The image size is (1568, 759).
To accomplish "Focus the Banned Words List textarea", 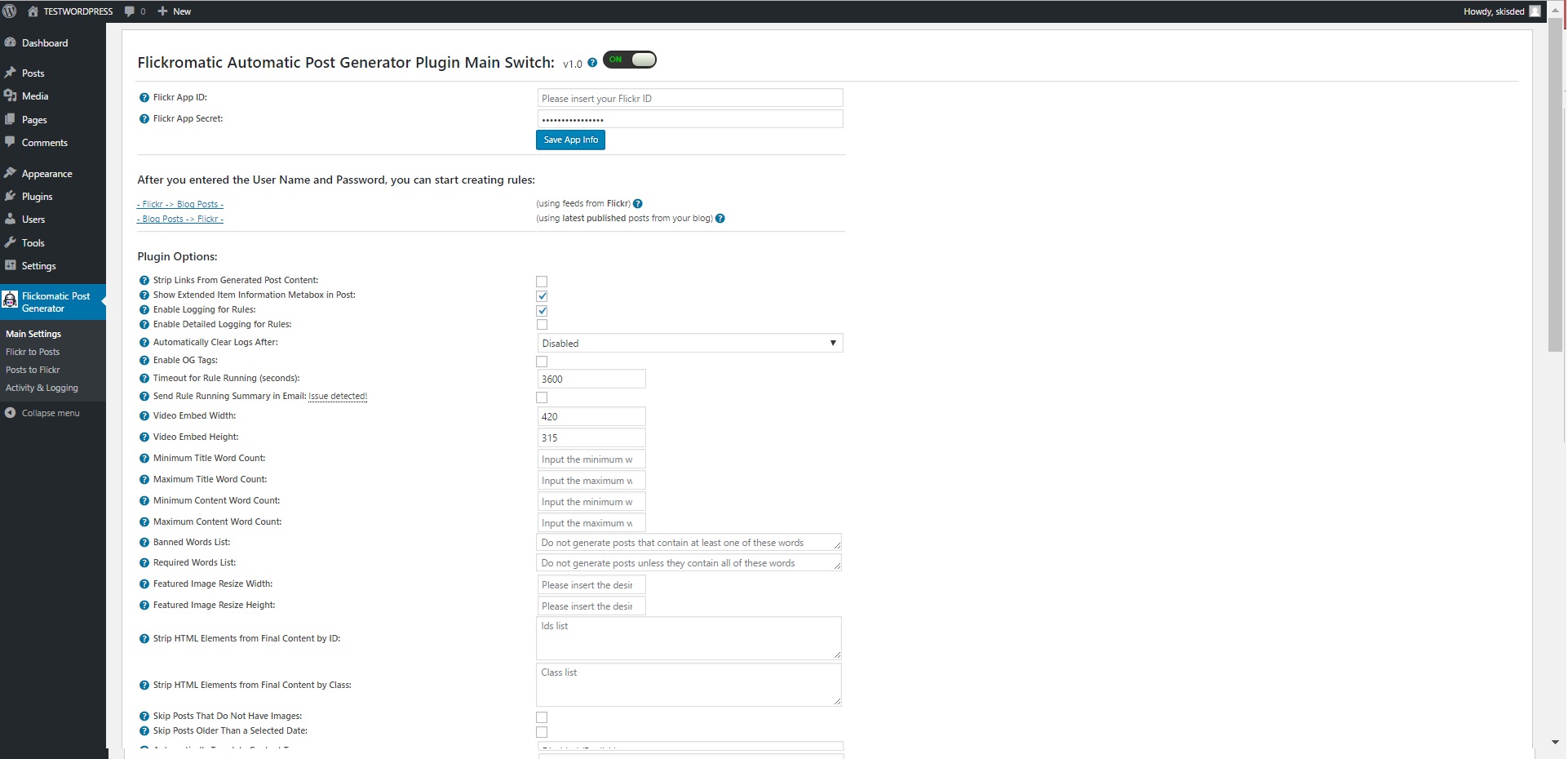I will coord(689,543).
